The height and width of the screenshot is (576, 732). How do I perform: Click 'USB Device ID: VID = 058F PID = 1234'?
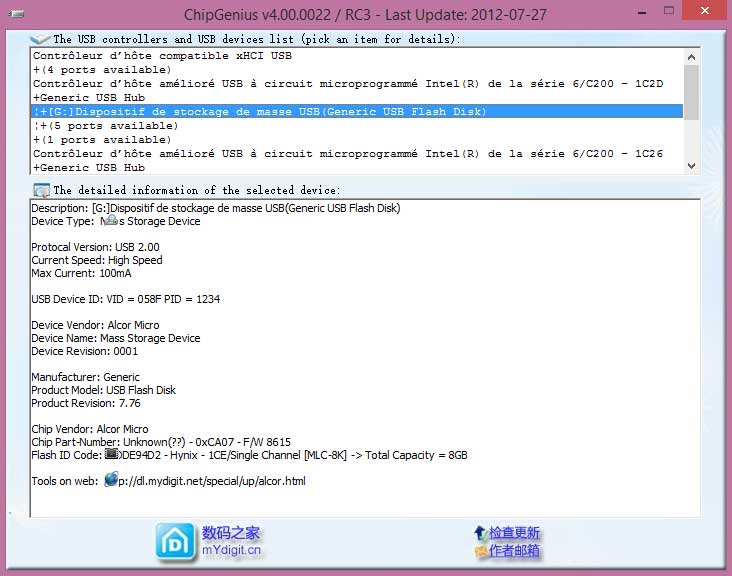(x=126, y=299)
